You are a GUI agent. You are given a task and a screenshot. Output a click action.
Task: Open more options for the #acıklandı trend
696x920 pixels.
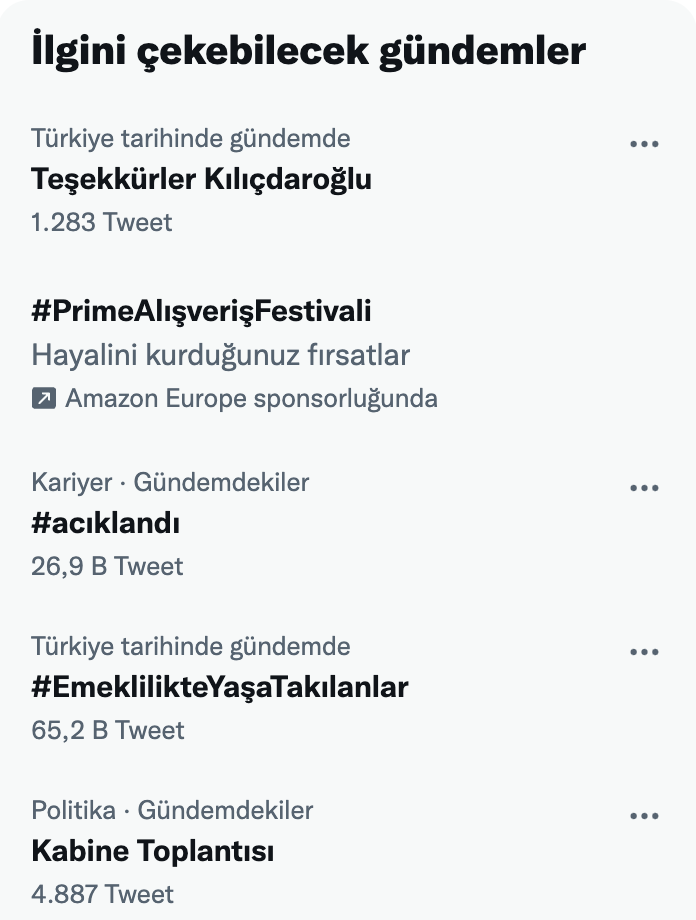coord(646,487)
